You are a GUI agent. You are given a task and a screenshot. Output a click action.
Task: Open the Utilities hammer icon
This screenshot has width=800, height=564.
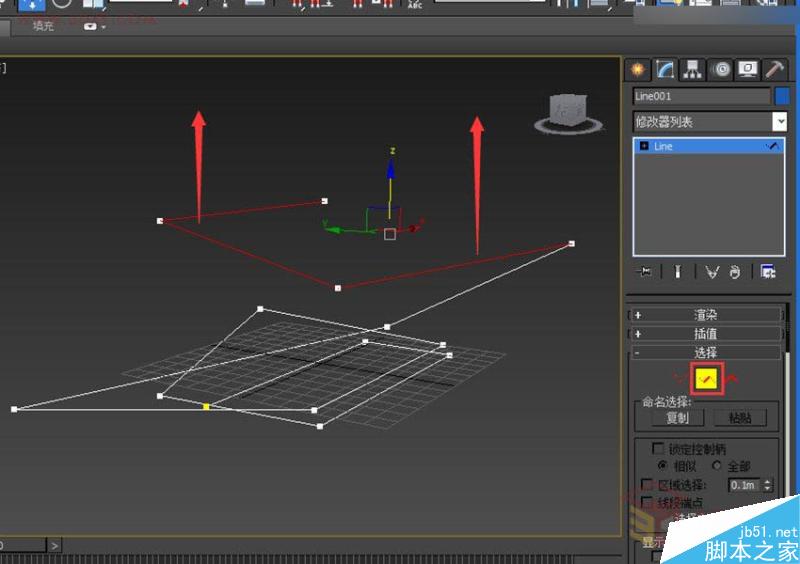(774, 70)
